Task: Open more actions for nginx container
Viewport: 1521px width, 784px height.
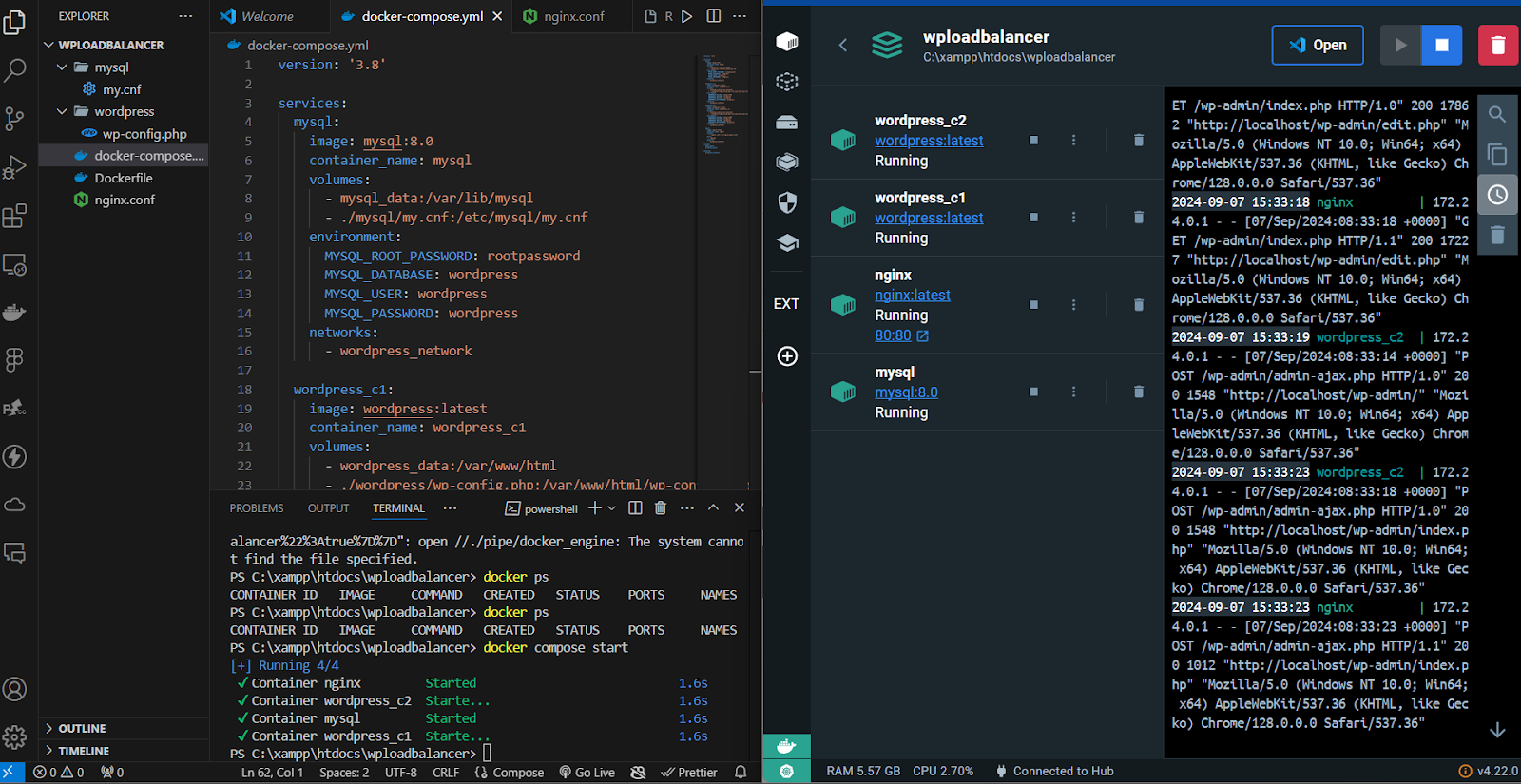Action: (x=1073, y=305)
